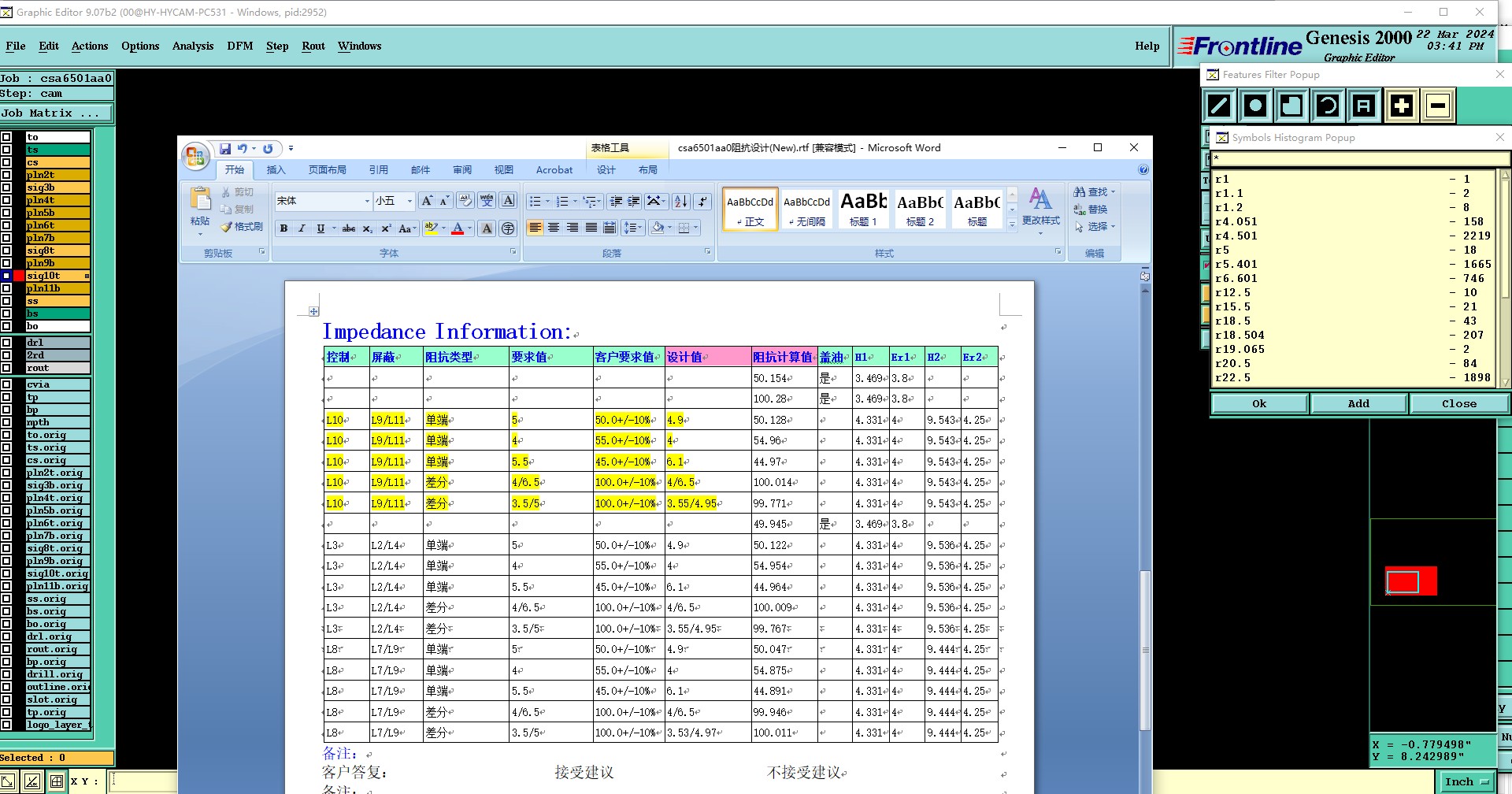Switch to the 插入 ribbon tab
This screenshot has width=1512, height=794.
pos(276,169)
